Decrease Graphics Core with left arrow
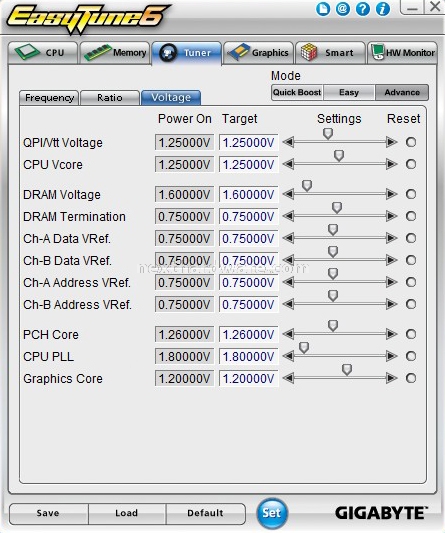The width and height of the screenshot is (445, 533). pyautogui.click(x=289, y=378)
